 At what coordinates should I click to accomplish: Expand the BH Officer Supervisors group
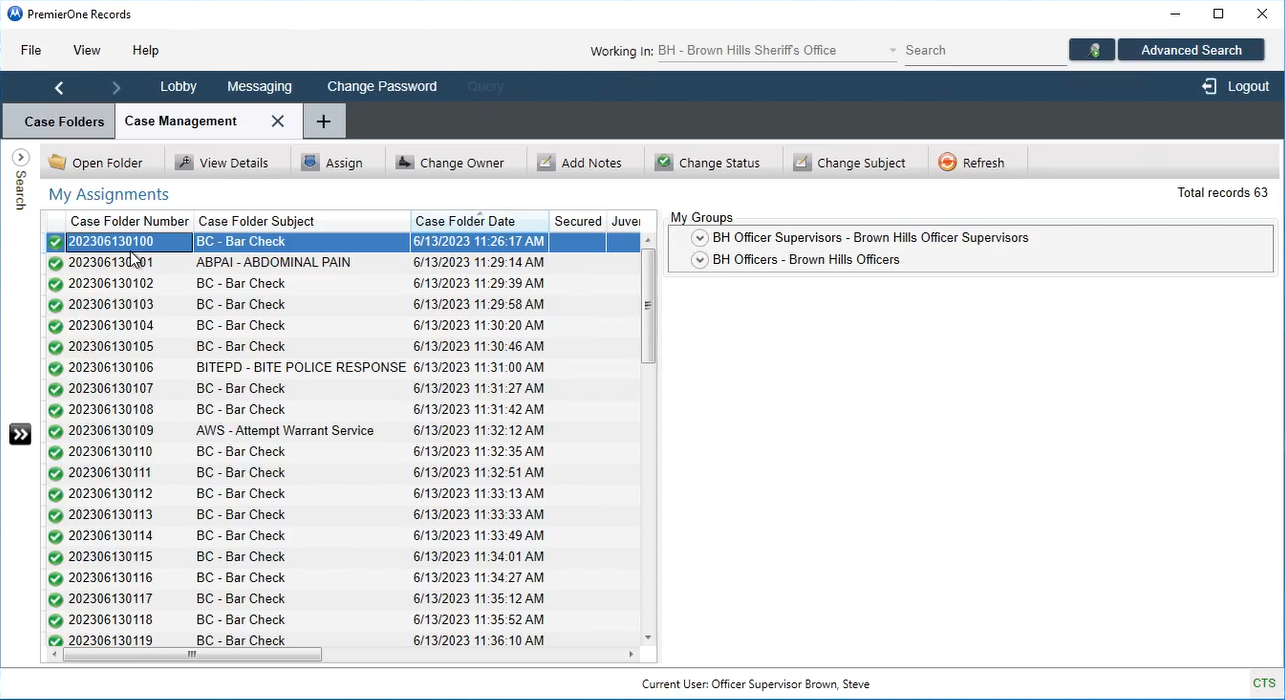tap(700, 238)
